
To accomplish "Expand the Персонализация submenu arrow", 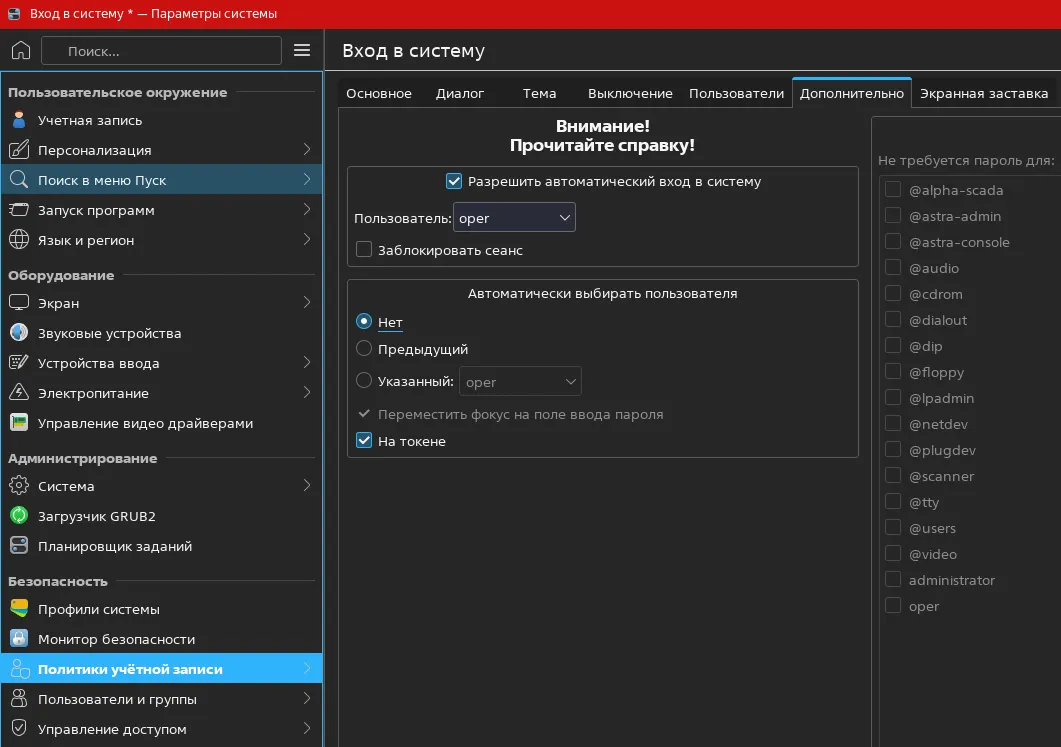I will tap(307, 150).
